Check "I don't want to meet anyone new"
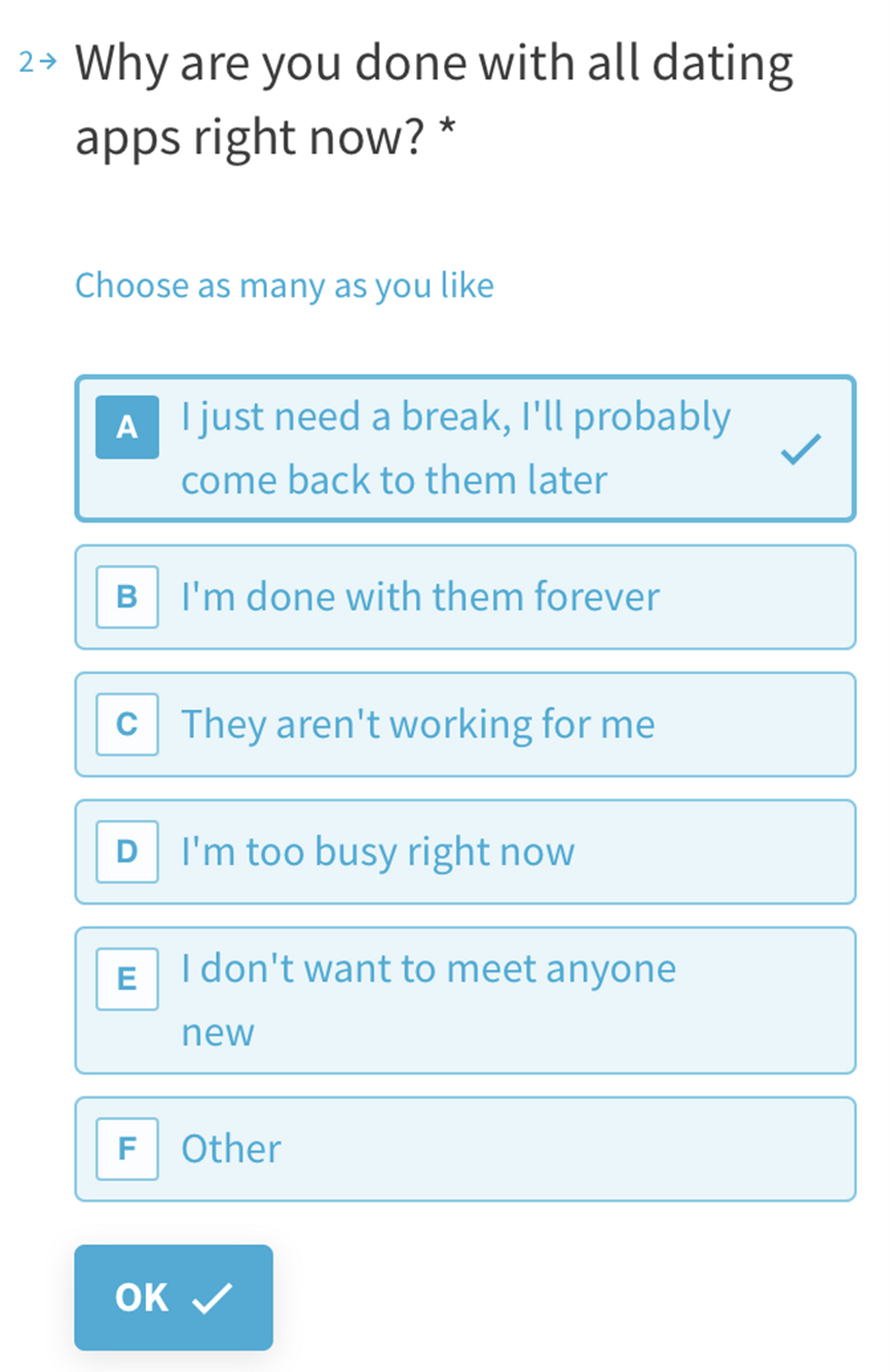Screen dimensions: 890x1372 pyautogui.click(x=464, y=1001)
